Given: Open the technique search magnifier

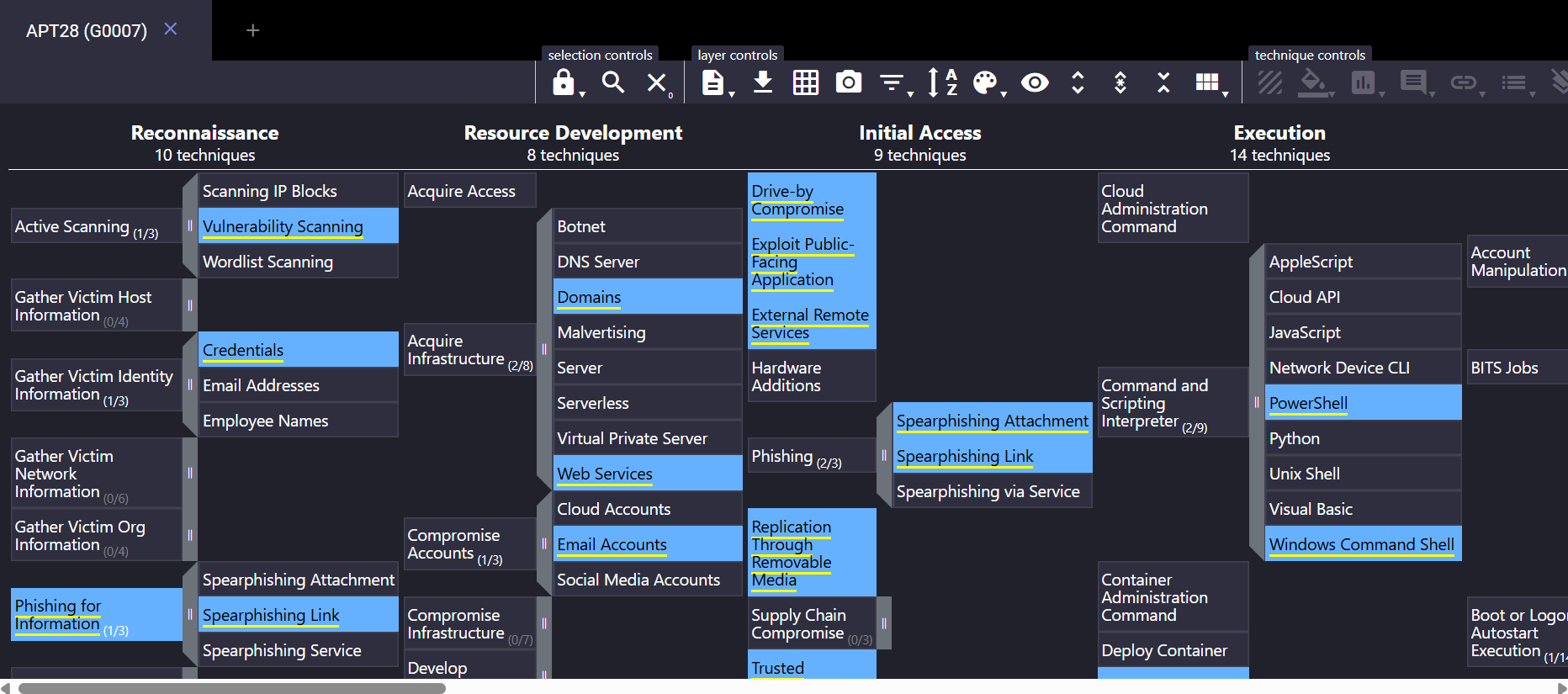Looking at the screenshot, I should pos(613,82).
